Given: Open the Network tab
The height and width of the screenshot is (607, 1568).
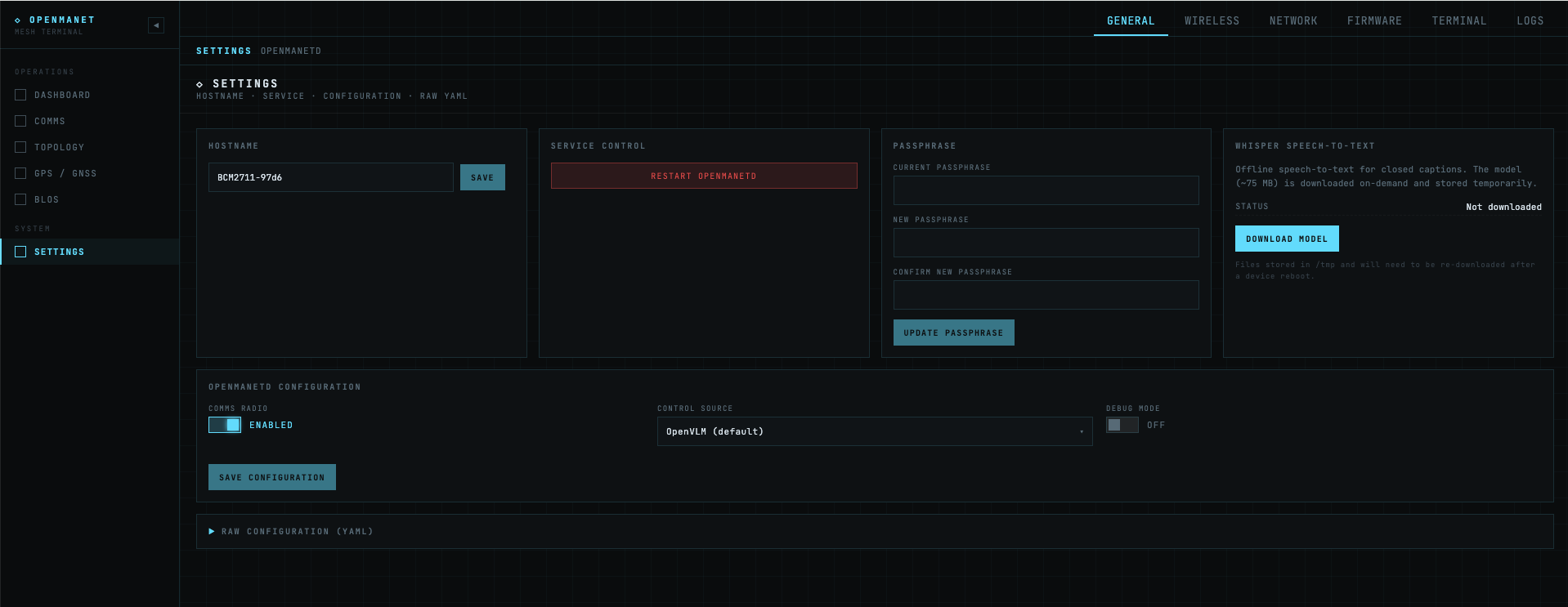Looking at the screenshot, I should click(x=1293, y=21).
